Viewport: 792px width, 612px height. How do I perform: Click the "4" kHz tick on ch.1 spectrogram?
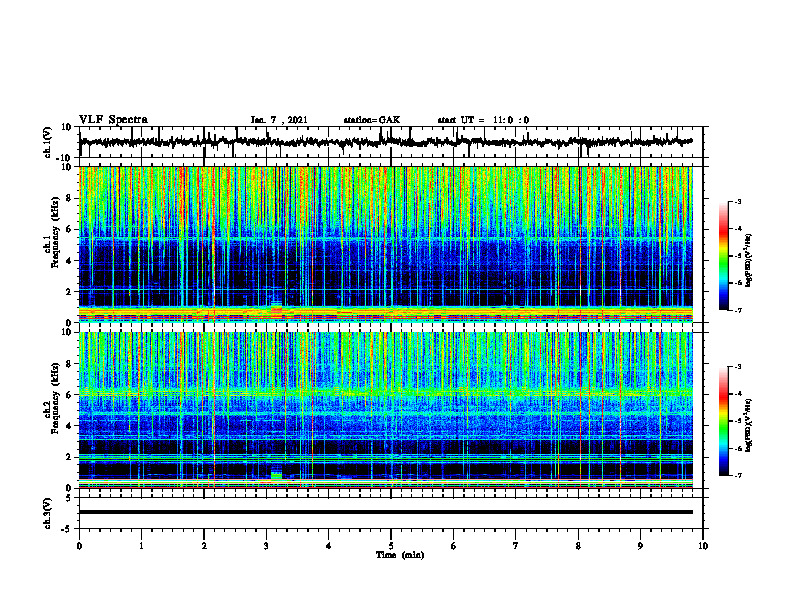pyautogui.click(x=69, y=261)
